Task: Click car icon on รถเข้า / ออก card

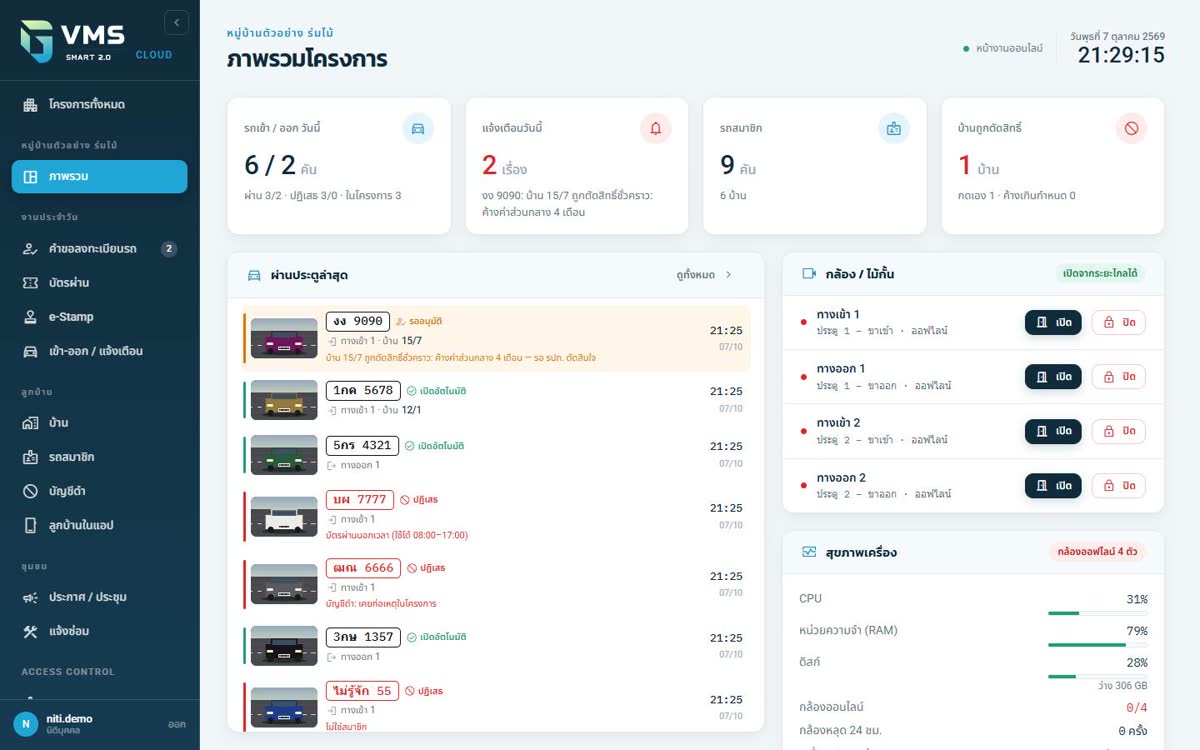Action: point(418,128)
